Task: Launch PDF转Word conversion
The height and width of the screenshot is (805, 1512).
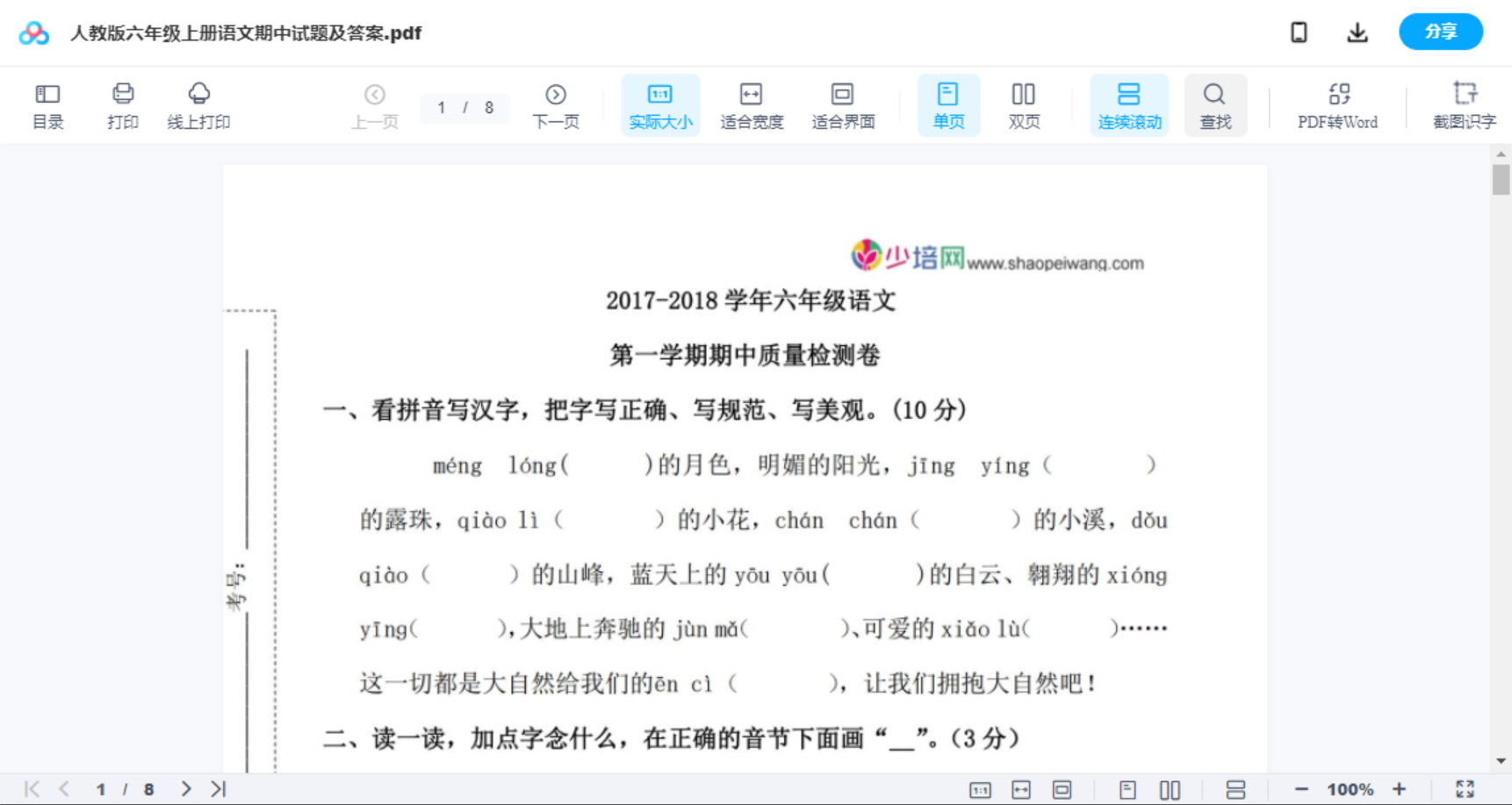Action: pos(1336,105)
